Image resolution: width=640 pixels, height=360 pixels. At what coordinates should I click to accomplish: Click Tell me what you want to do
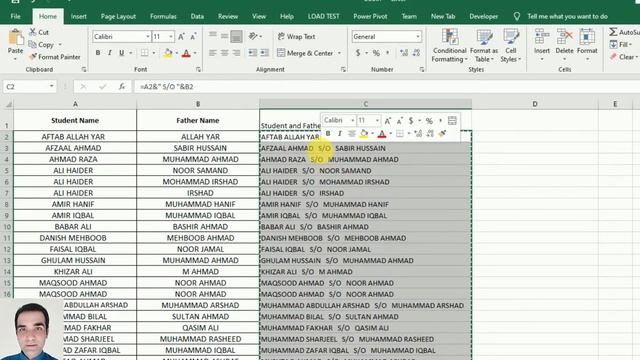point(567,16)
